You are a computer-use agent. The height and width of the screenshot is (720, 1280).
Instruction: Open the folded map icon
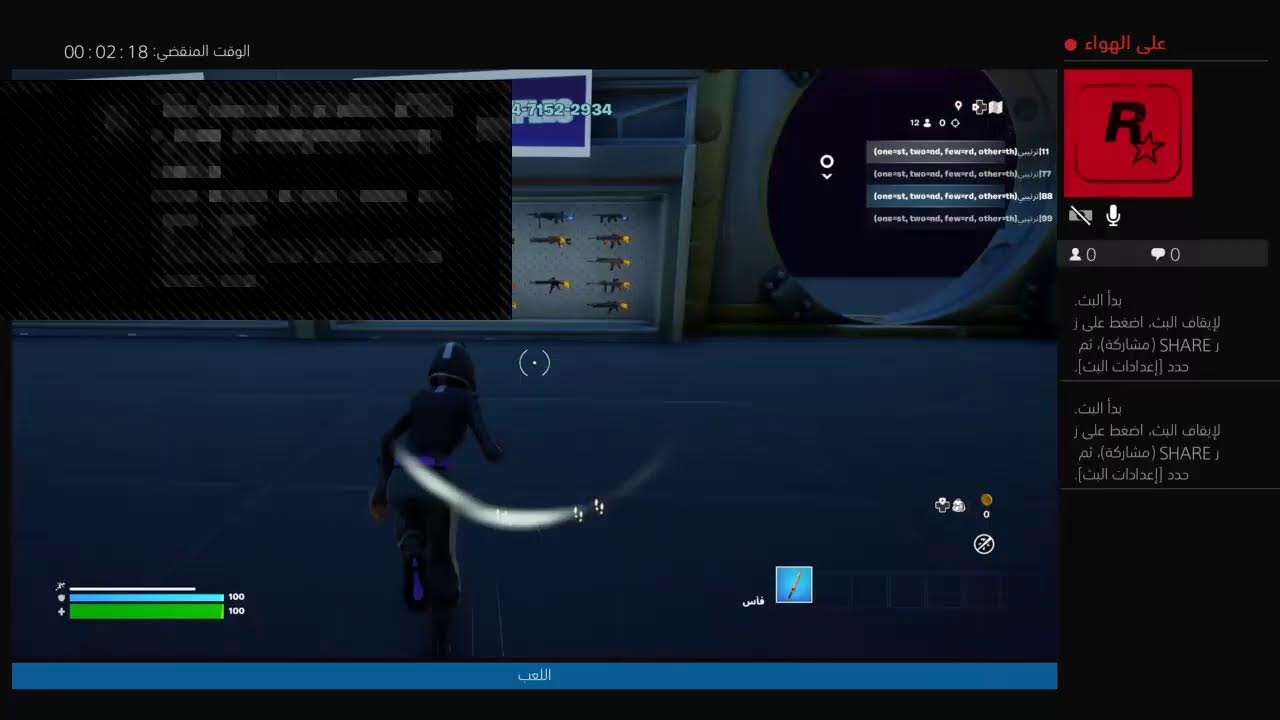[x=996, y=107]
